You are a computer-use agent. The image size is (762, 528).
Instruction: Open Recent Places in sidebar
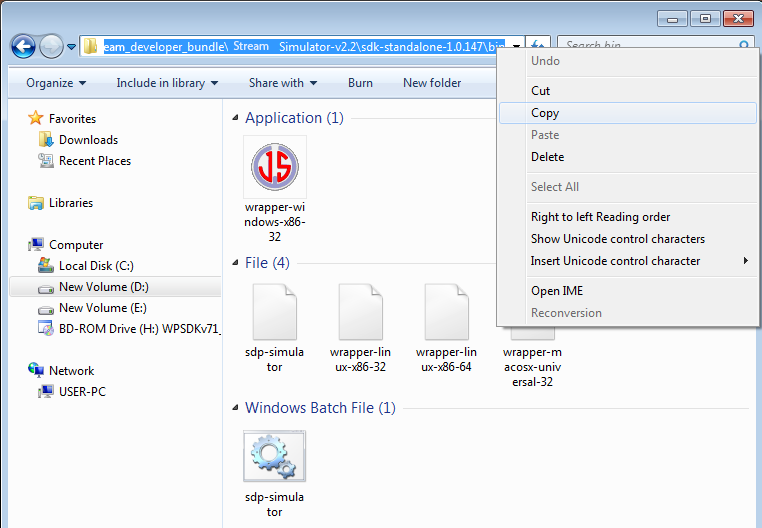95,161
